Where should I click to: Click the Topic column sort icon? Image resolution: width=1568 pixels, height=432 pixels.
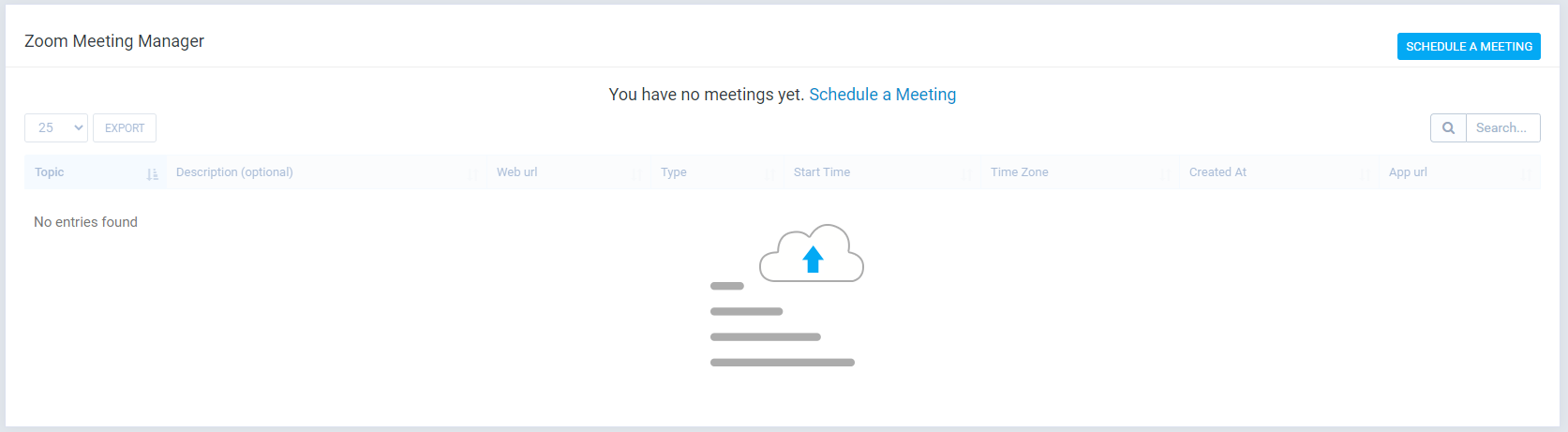(x=153, y=174)
